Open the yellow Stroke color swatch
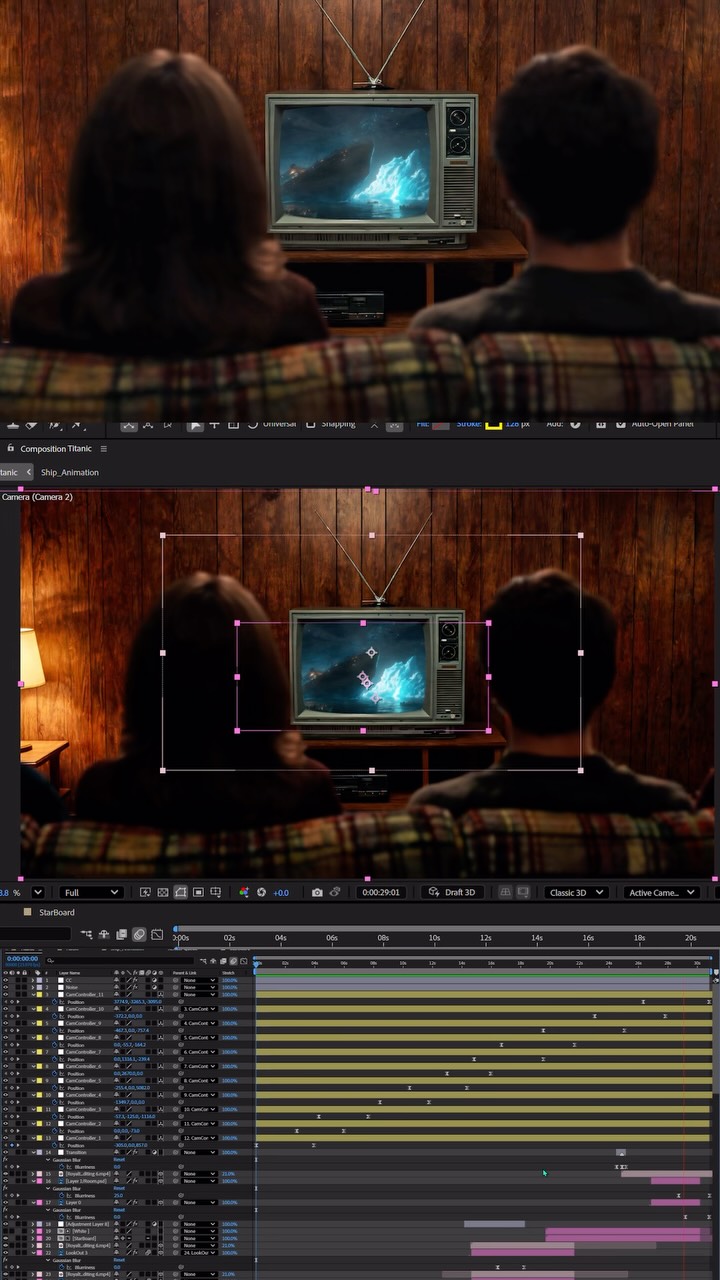The height and width of the screenshot is (1280, 720). click(493, 424)
